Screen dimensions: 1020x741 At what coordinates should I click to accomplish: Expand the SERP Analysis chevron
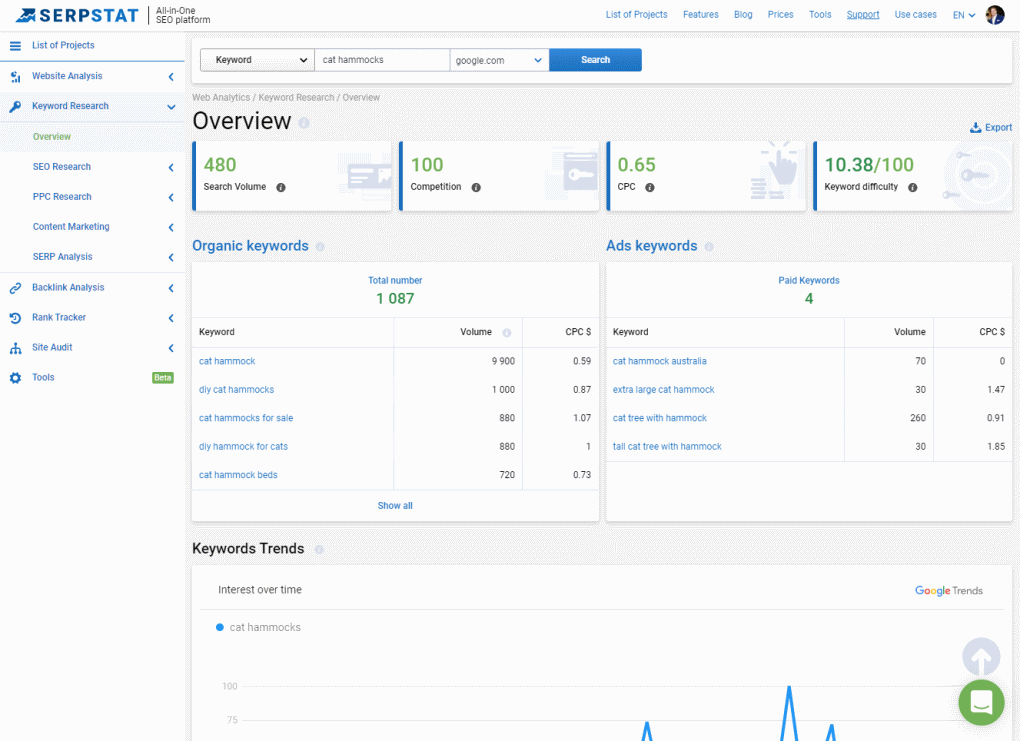click(x=171, y=257)
